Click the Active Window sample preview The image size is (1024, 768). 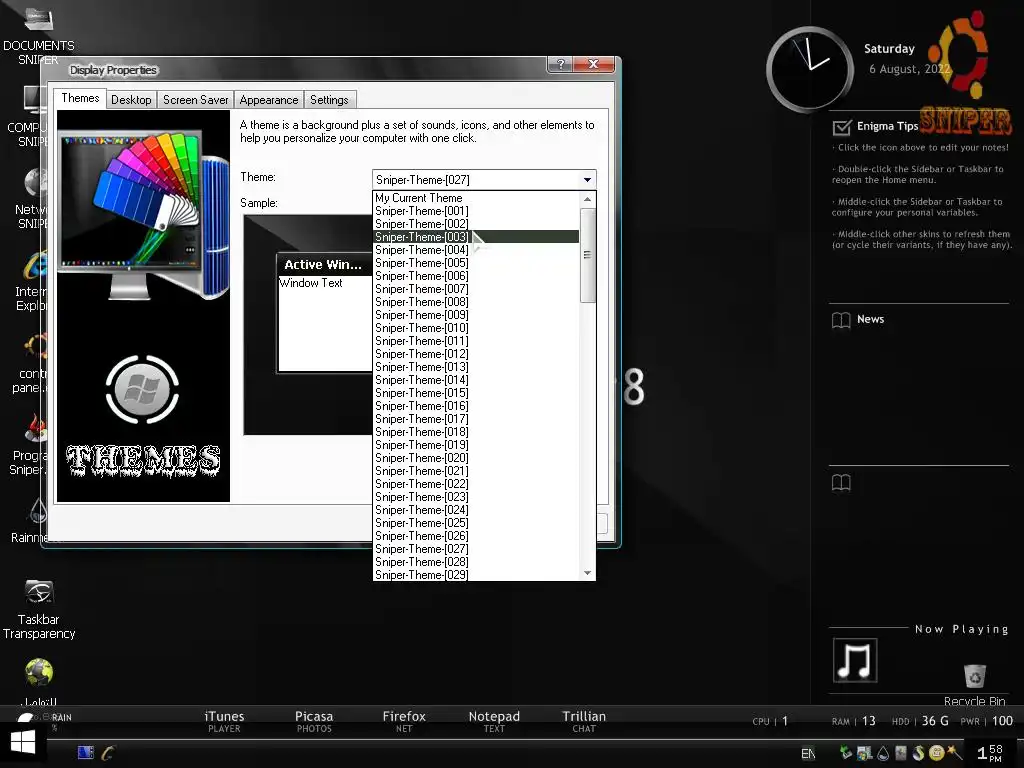point(324,313)
